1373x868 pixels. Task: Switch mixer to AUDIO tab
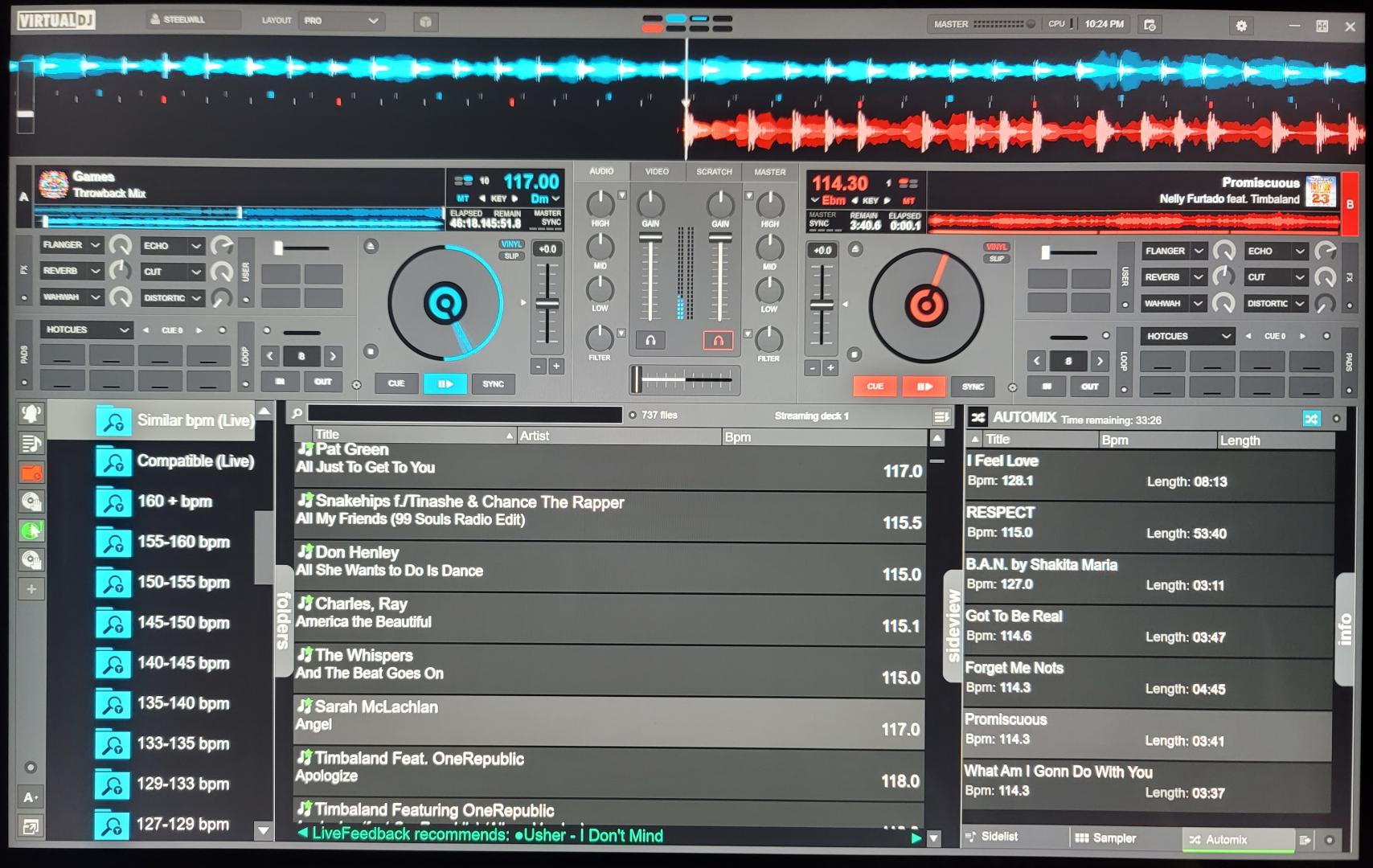[601, 171]
